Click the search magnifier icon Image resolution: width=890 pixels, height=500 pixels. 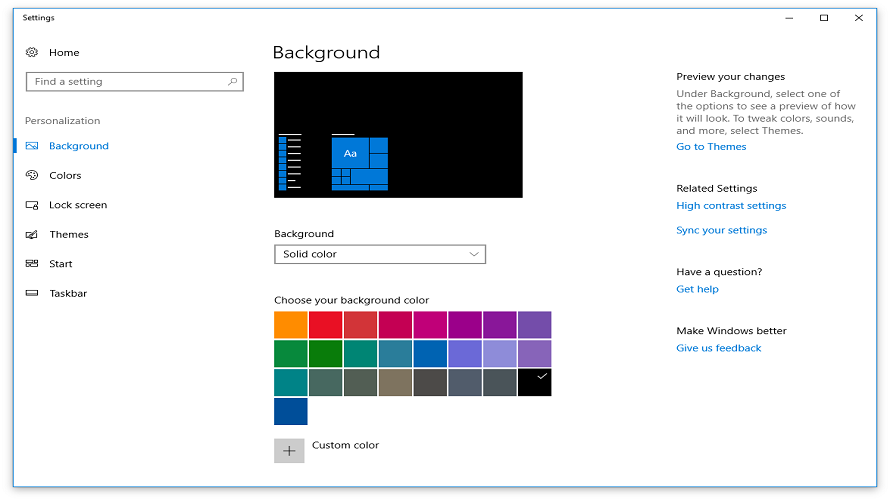point(232,82)
